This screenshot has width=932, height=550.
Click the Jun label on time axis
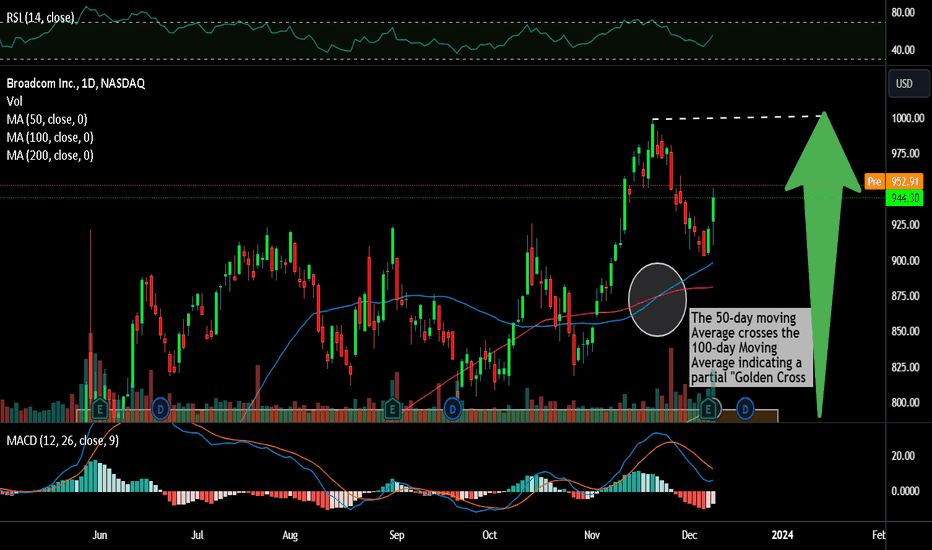pos(100,535)
